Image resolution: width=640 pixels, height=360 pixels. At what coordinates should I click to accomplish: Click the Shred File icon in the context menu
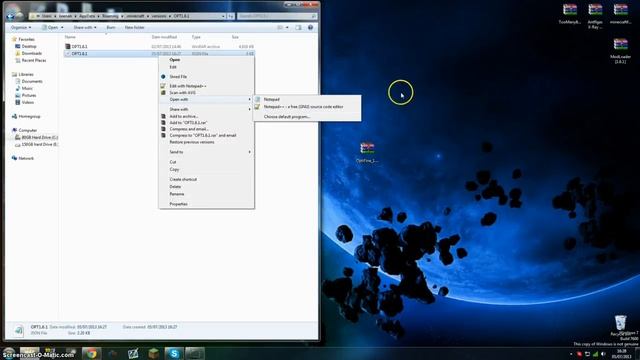(163, 77)
